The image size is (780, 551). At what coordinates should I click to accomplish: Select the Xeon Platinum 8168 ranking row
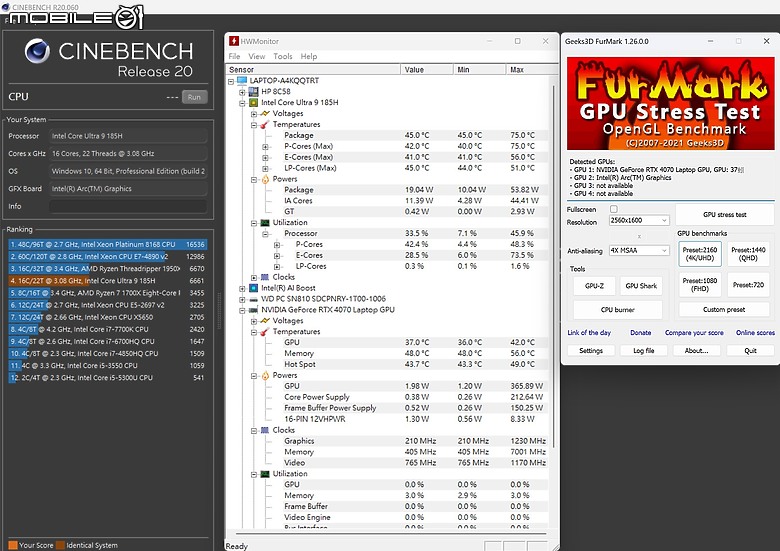click(107, 245)
